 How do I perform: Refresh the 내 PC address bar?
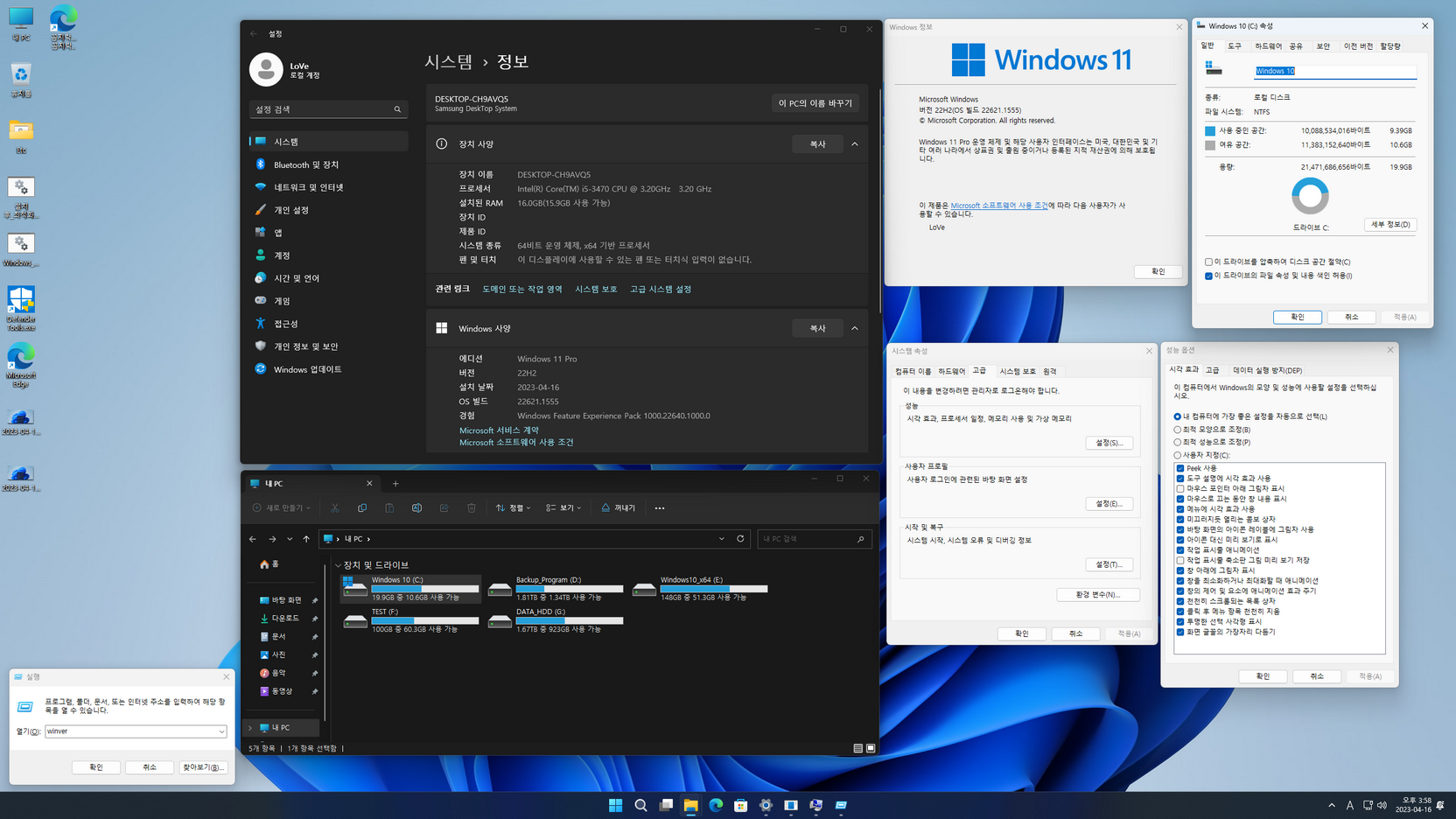(x=740, y=539)
